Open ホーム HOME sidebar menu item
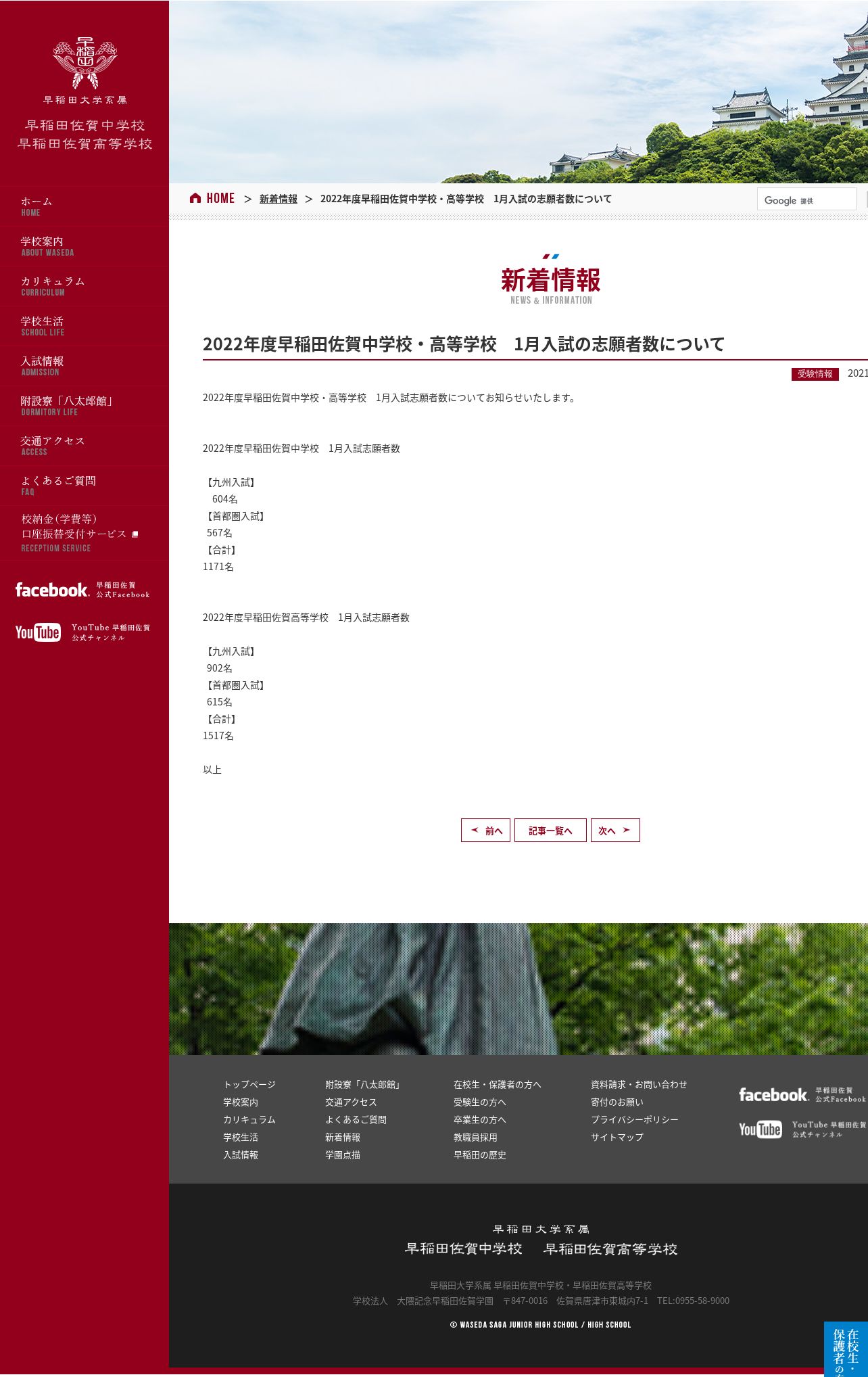This screenshot has width=868, height=1377. coord(85,206)
